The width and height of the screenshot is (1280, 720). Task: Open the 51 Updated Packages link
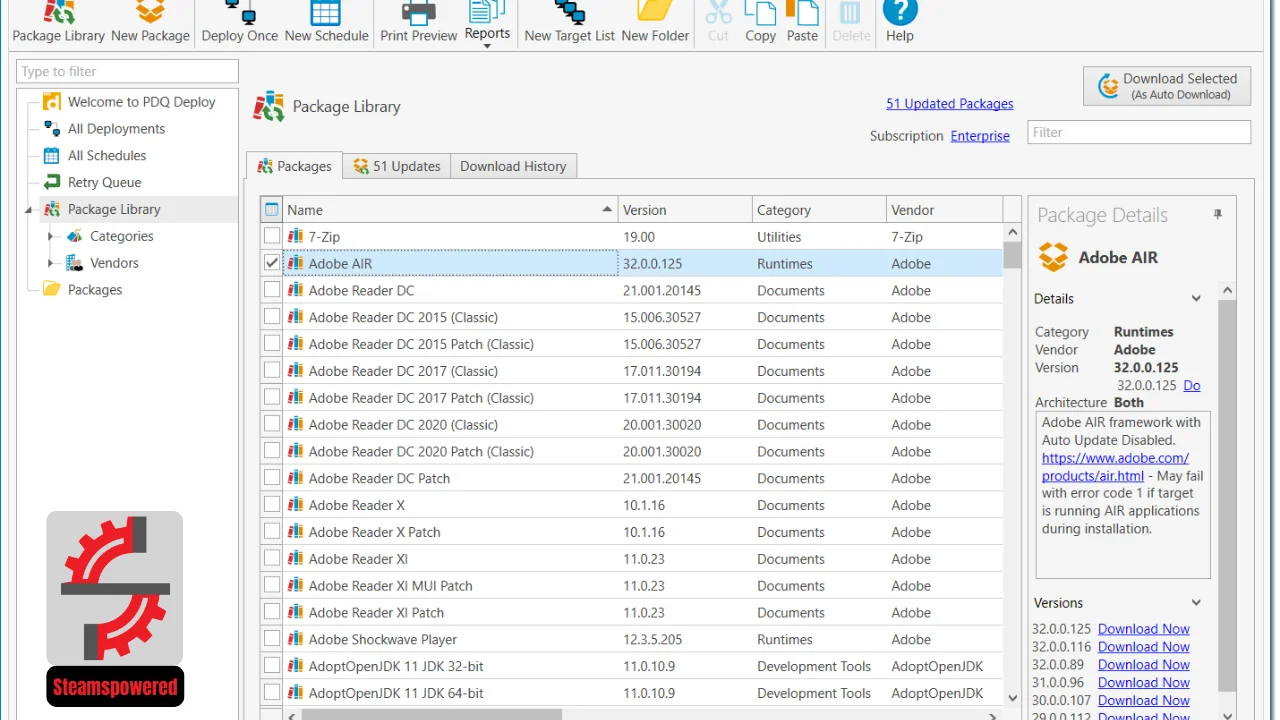point(949,104)
